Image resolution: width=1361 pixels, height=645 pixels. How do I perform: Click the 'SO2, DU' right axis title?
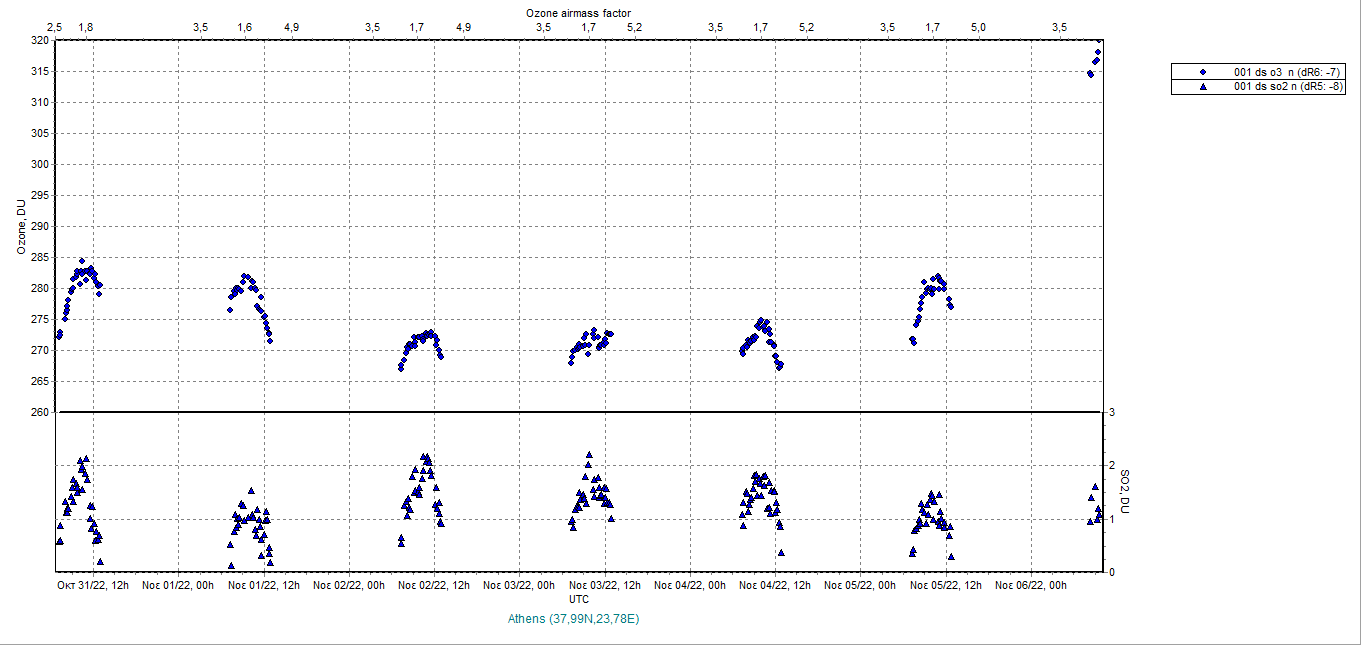[1124, 492]
